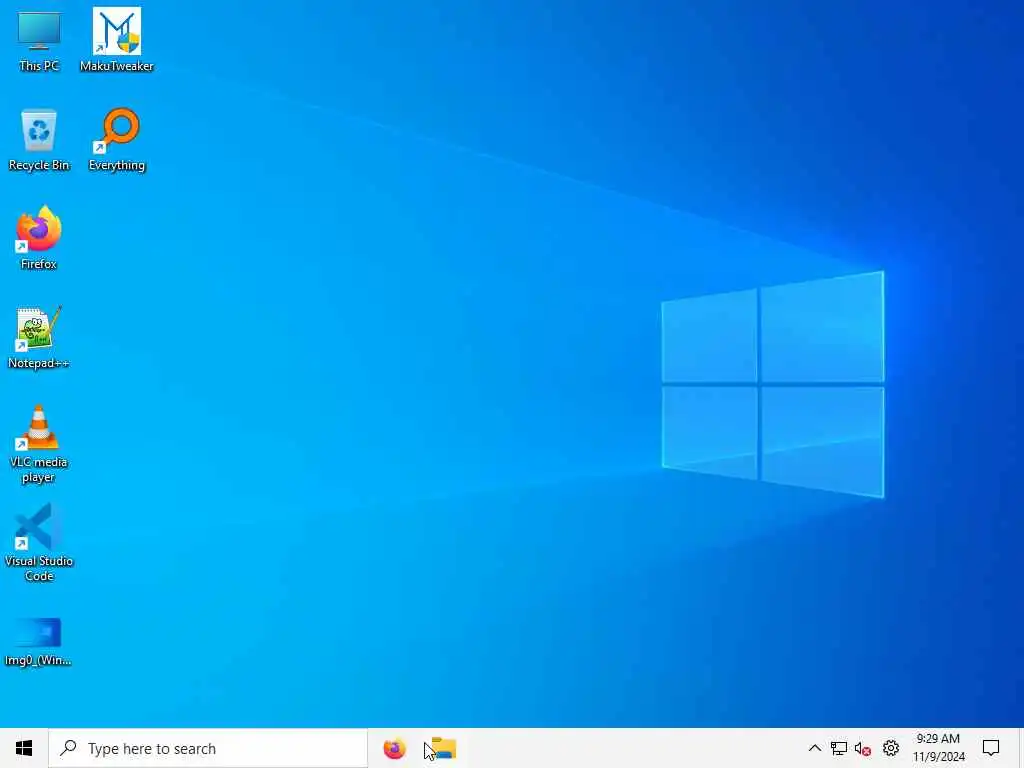Click the taskbar search box
Viewport: 1024px width, 768px height.
pyautogui.click(x=208, y=748)
